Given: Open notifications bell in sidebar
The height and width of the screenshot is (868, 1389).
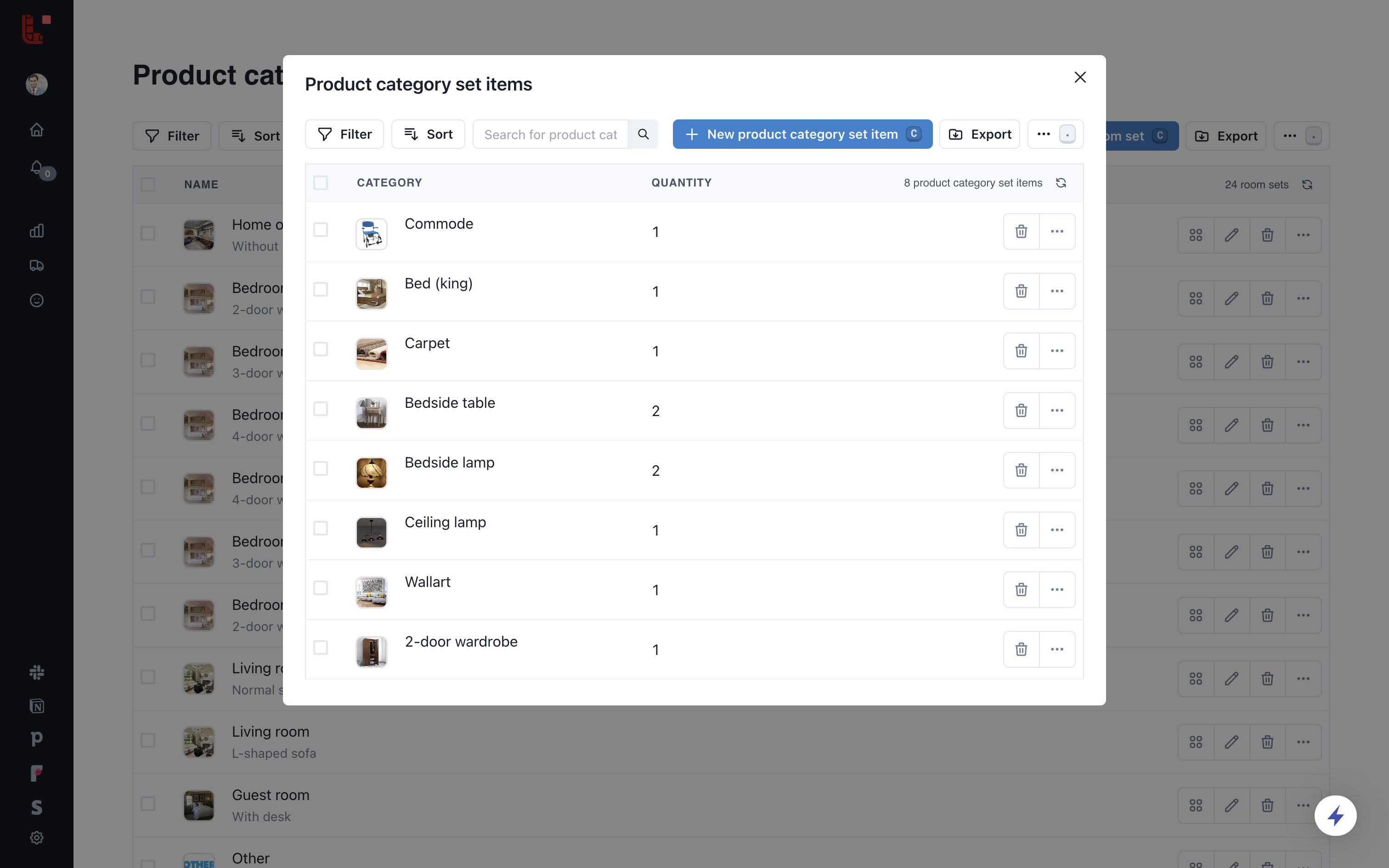Looking at the screenshot, I should pyautogui.click(x=37, y=167).
